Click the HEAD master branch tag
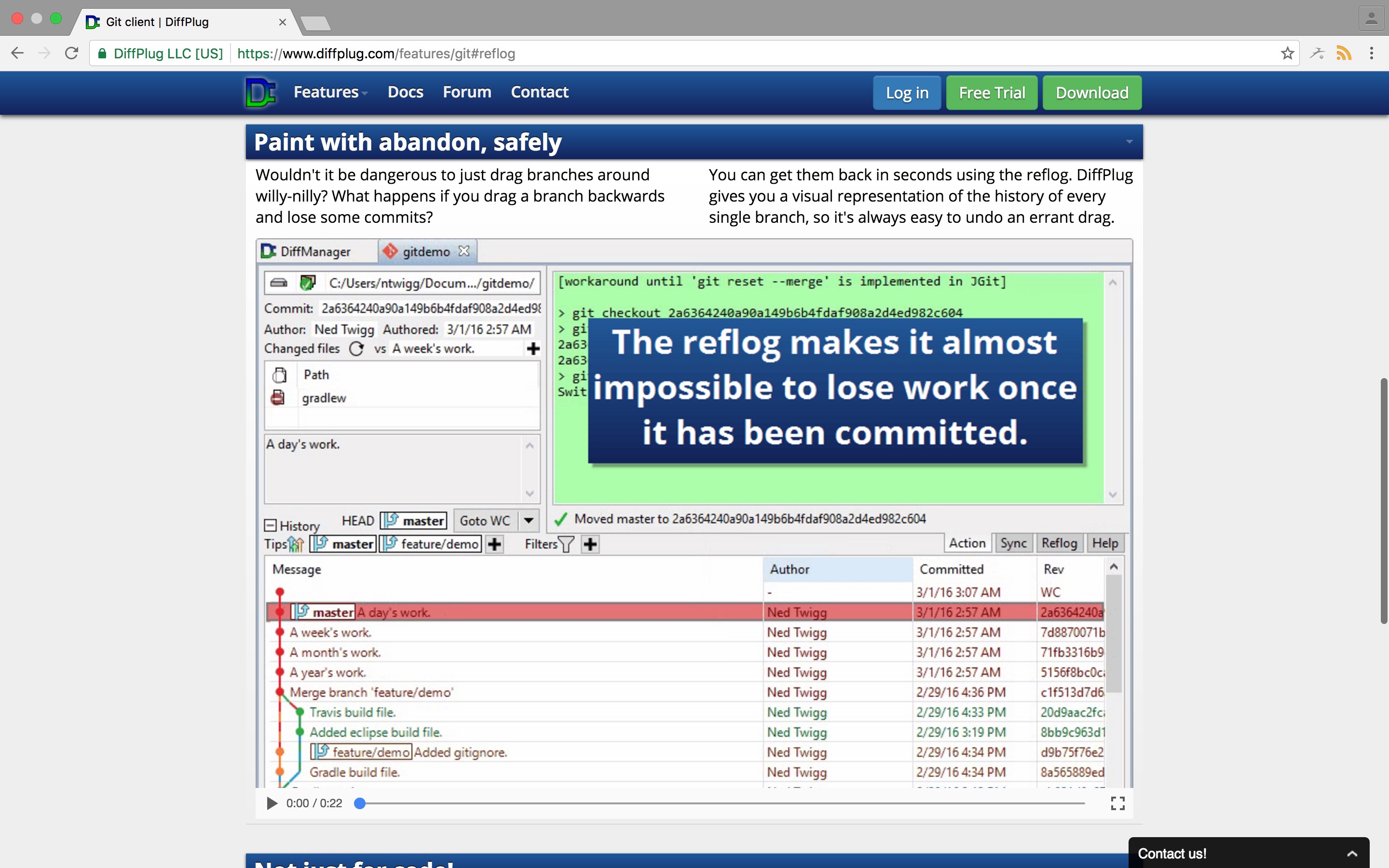1389x868 pixels. click(x=413, y=521)
